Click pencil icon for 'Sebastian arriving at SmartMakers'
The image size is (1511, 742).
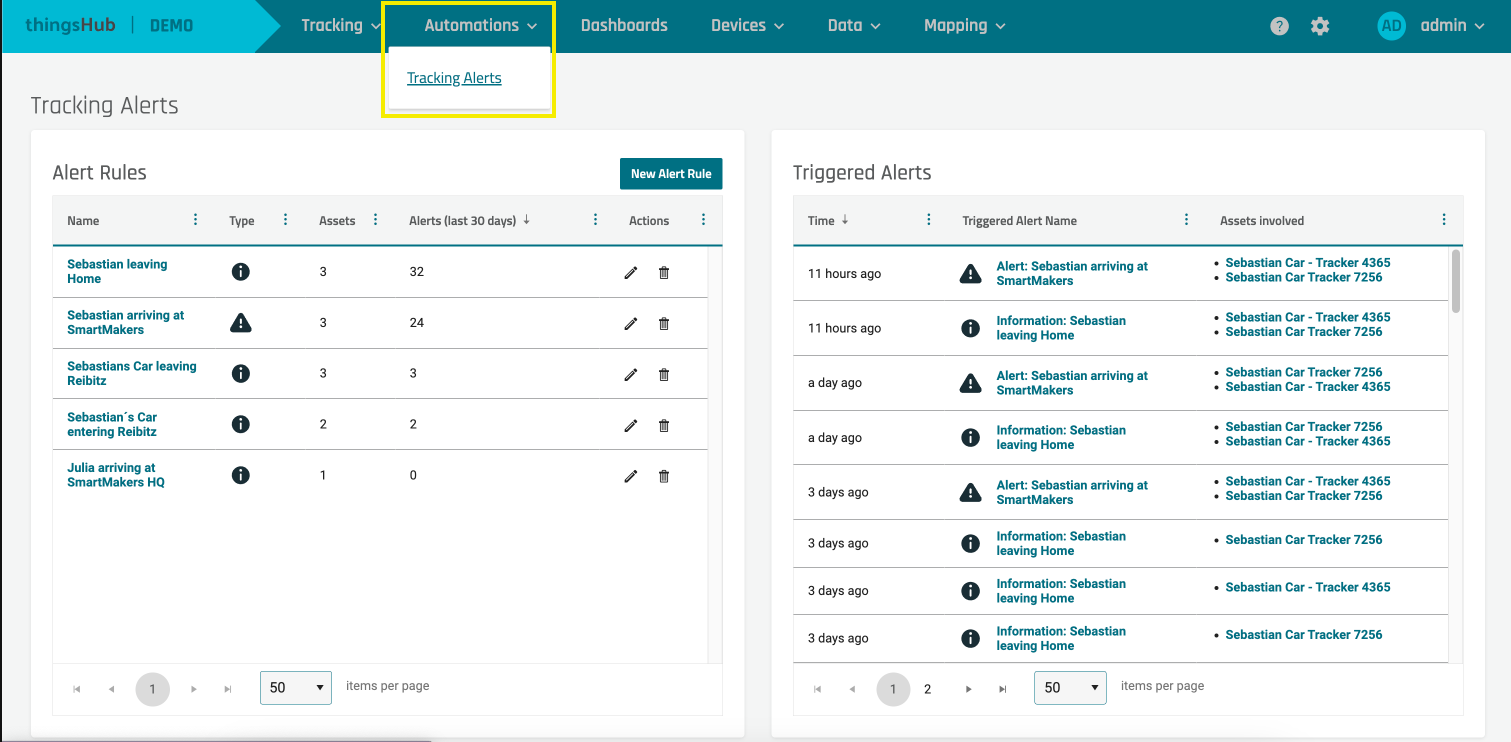630,323
